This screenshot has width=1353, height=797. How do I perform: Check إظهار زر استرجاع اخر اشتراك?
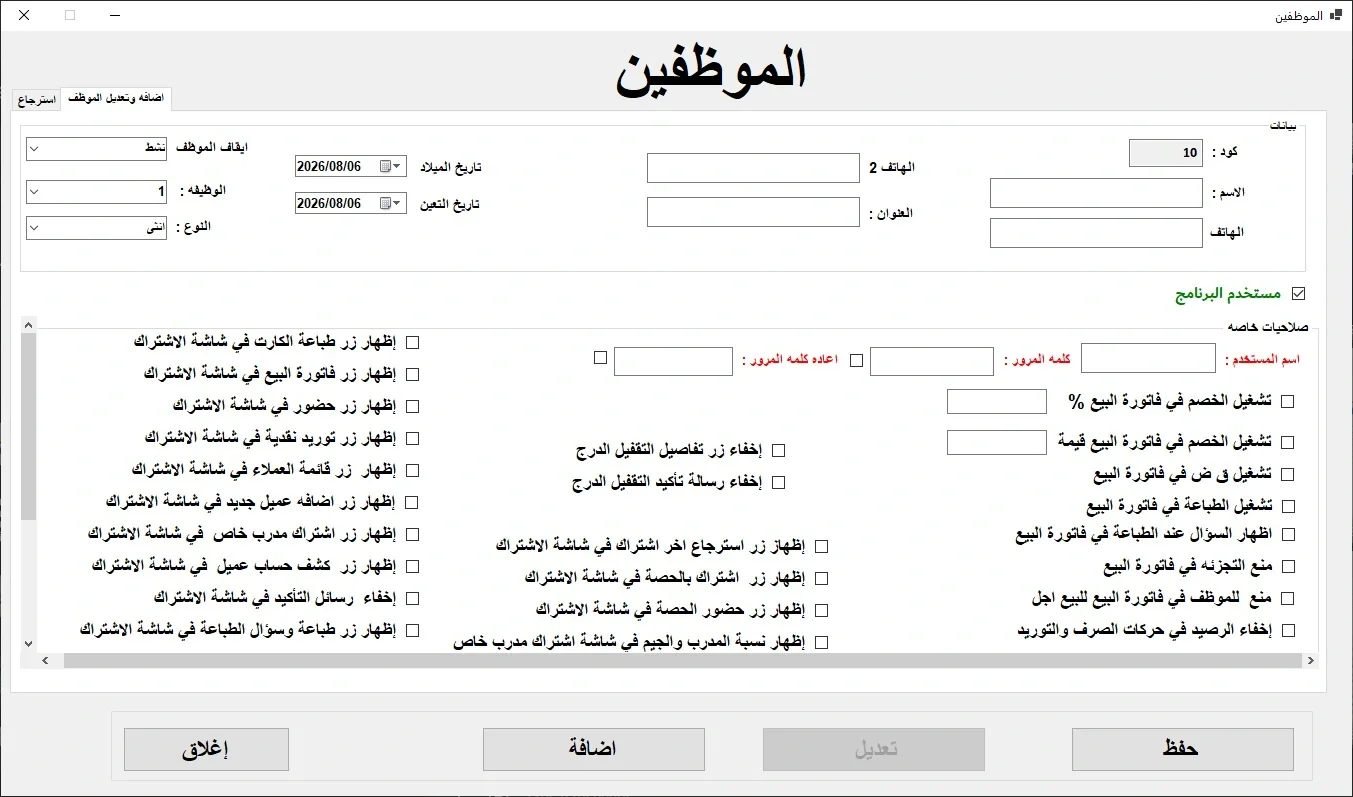(x=822, y=547)
